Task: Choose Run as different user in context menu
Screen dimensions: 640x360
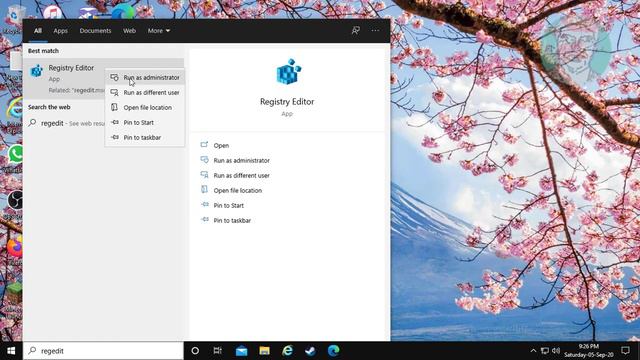Action: click(145, 93)
